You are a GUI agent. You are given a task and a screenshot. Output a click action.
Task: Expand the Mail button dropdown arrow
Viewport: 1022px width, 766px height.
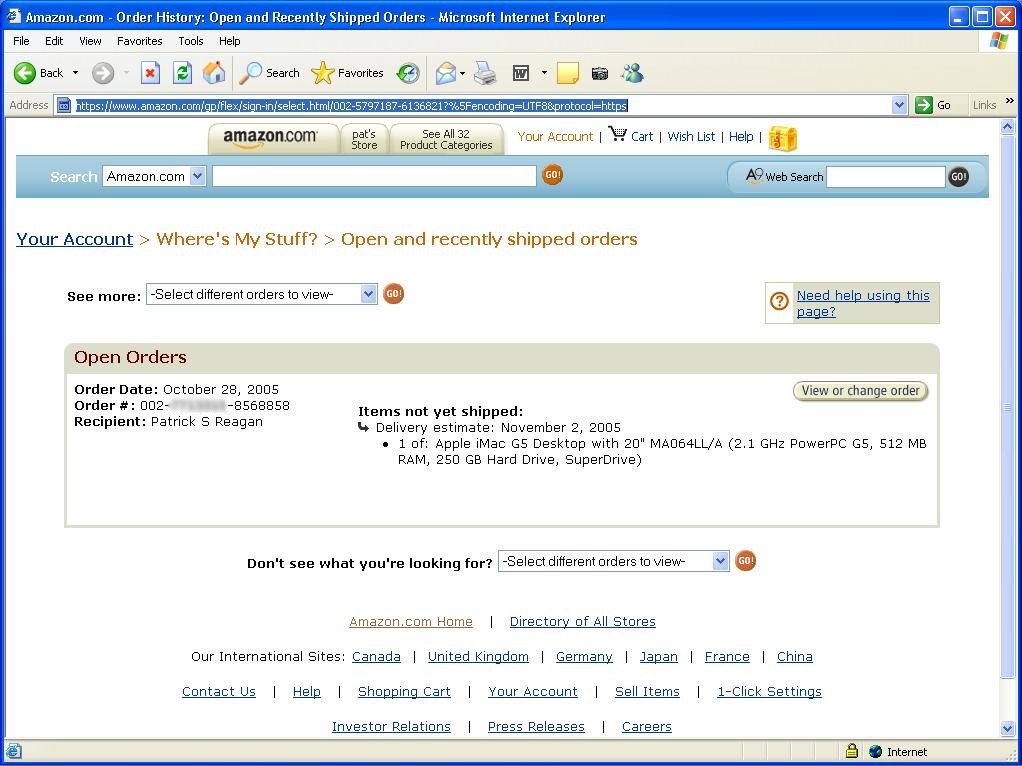[462, 73]
